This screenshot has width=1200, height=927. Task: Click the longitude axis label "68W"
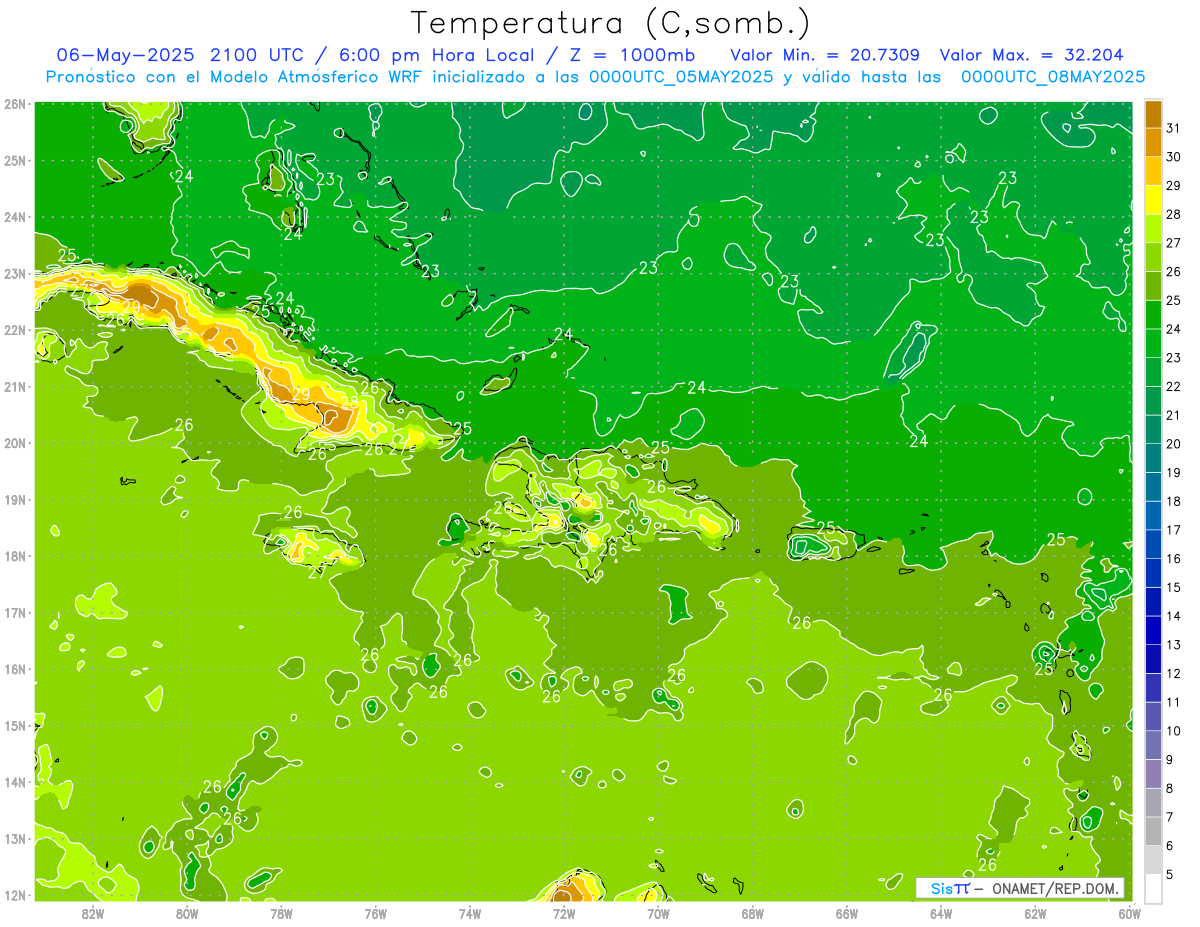752,913
